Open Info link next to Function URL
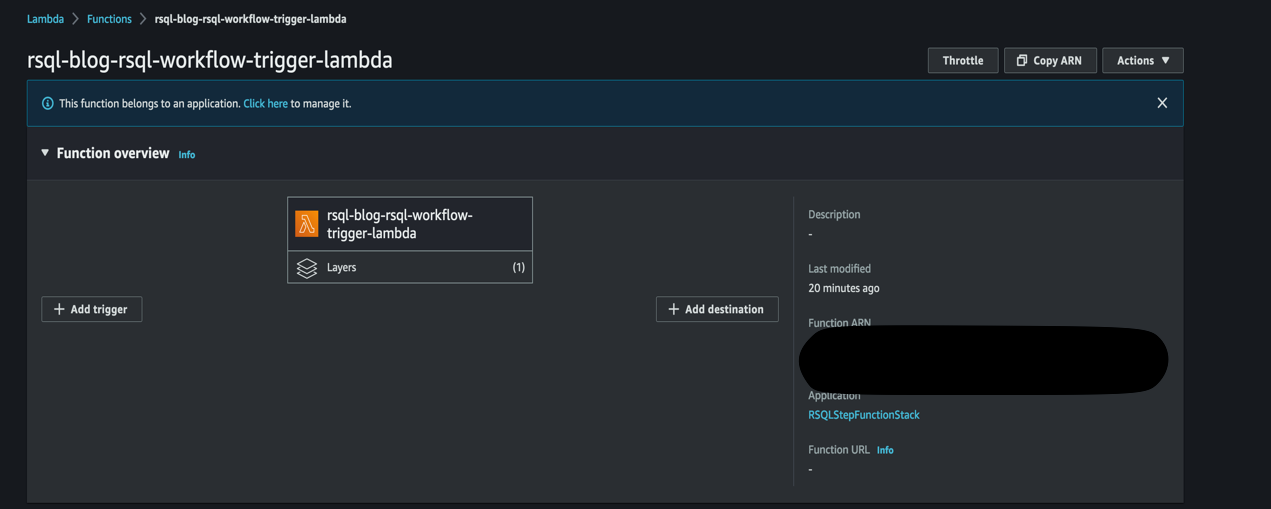1271x509 pixels. coord(885,451)
